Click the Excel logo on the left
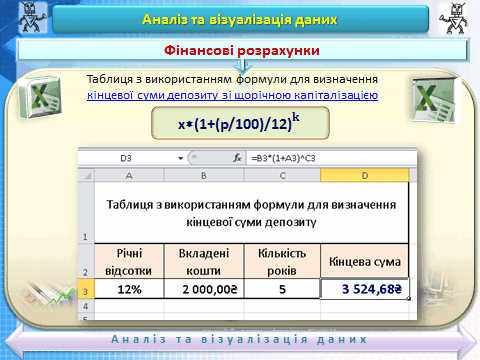Screen dimensions: 480x360 tap(40, 97)
